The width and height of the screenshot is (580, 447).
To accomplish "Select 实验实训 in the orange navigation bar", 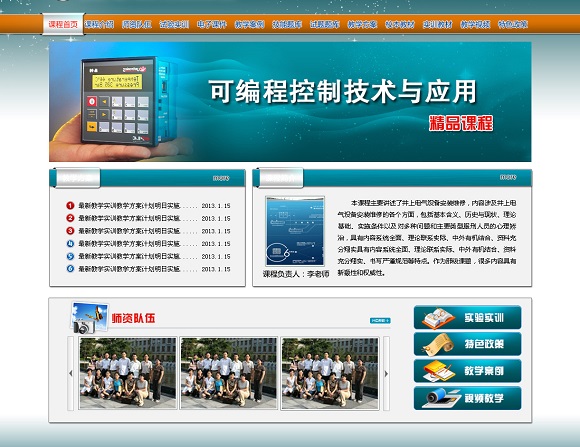I will tap(174, 24).
